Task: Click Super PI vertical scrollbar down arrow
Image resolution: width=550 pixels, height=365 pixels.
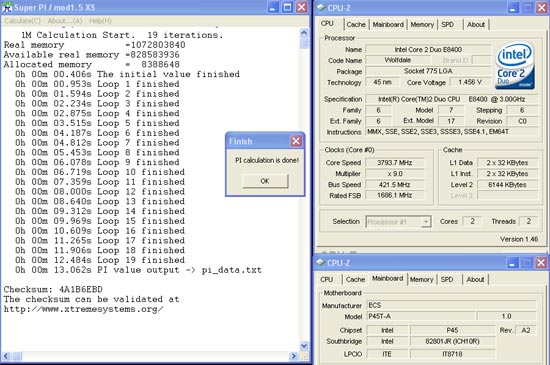Action: pos(304,346)
